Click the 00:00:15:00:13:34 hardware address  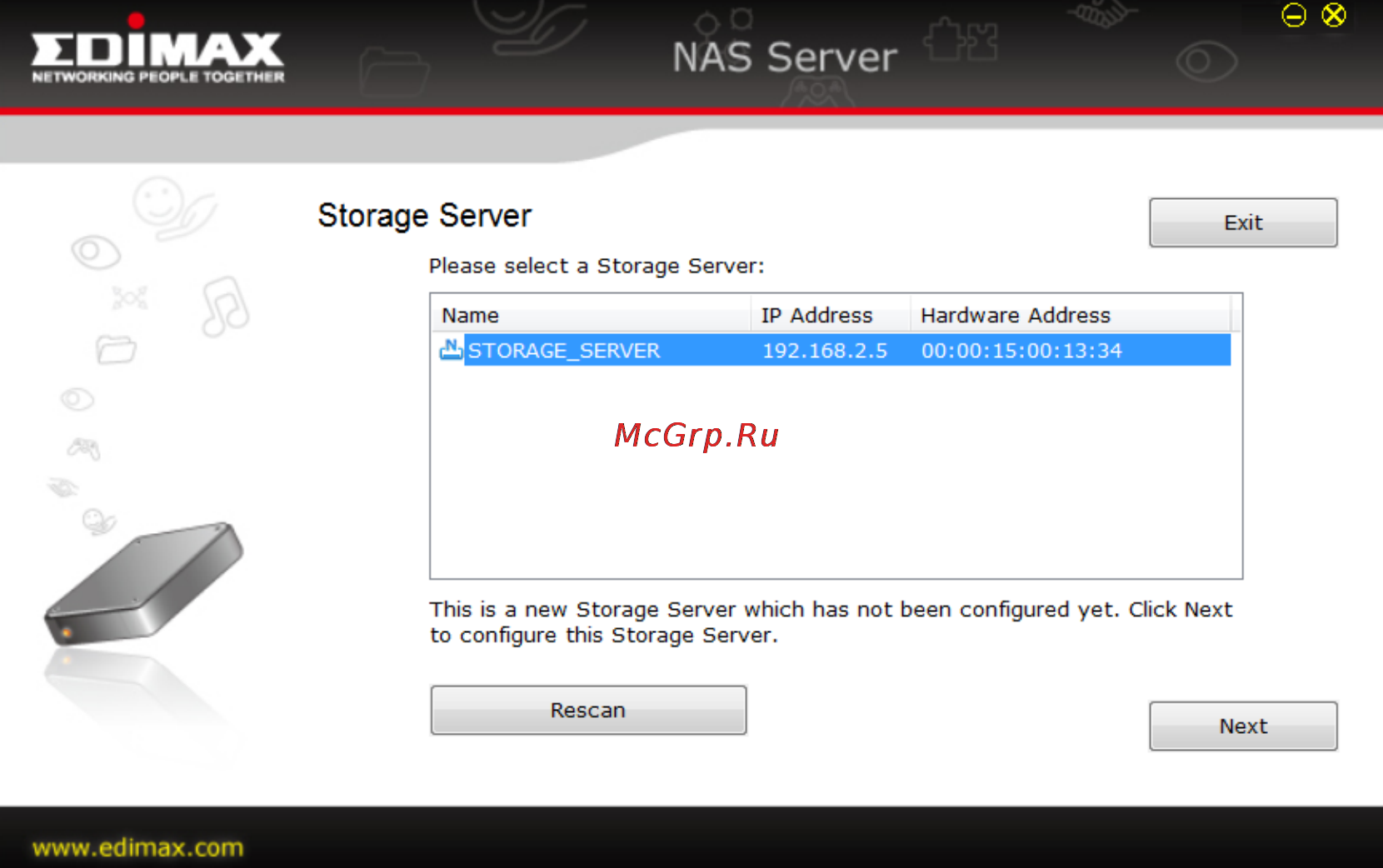[x=1021, y=351]
